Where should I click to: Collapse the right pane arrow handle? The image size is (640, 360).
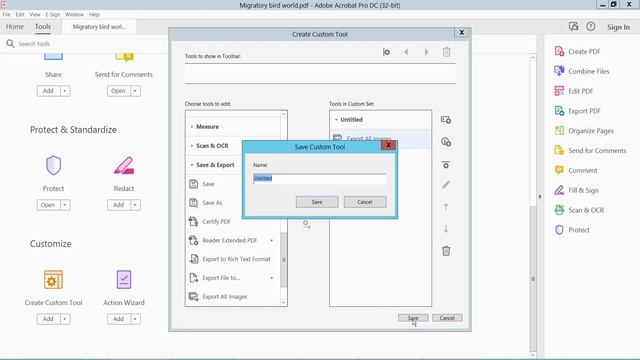point(540,196)
